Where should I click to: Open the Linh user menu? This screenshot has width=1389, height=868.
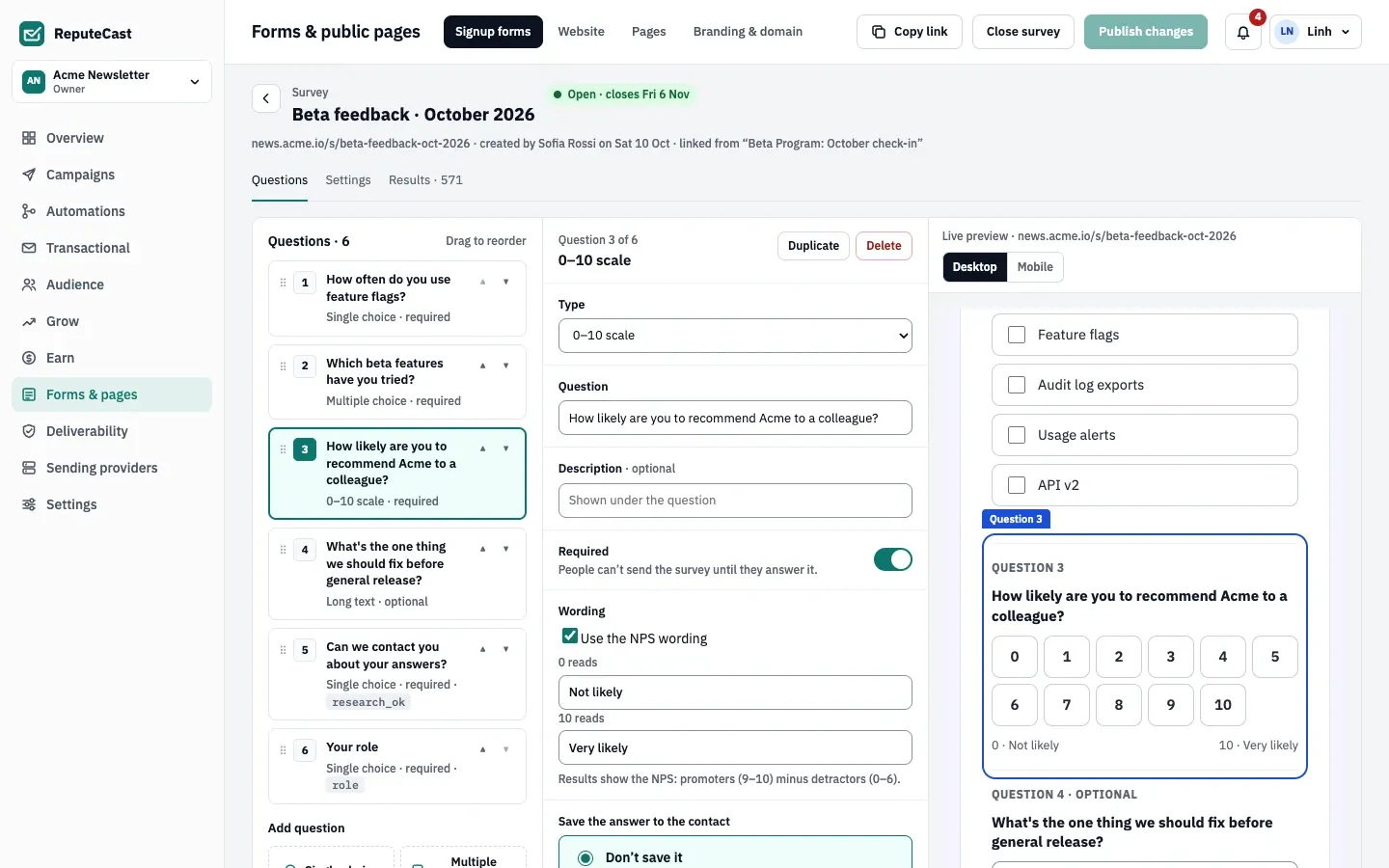(x=1316, y=32)
